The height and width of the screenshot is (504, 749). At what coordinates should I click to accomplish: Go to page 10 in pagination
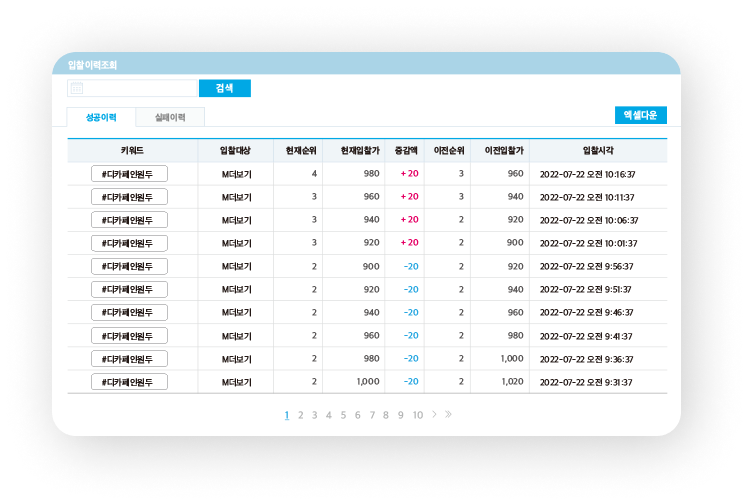point(418,415)
